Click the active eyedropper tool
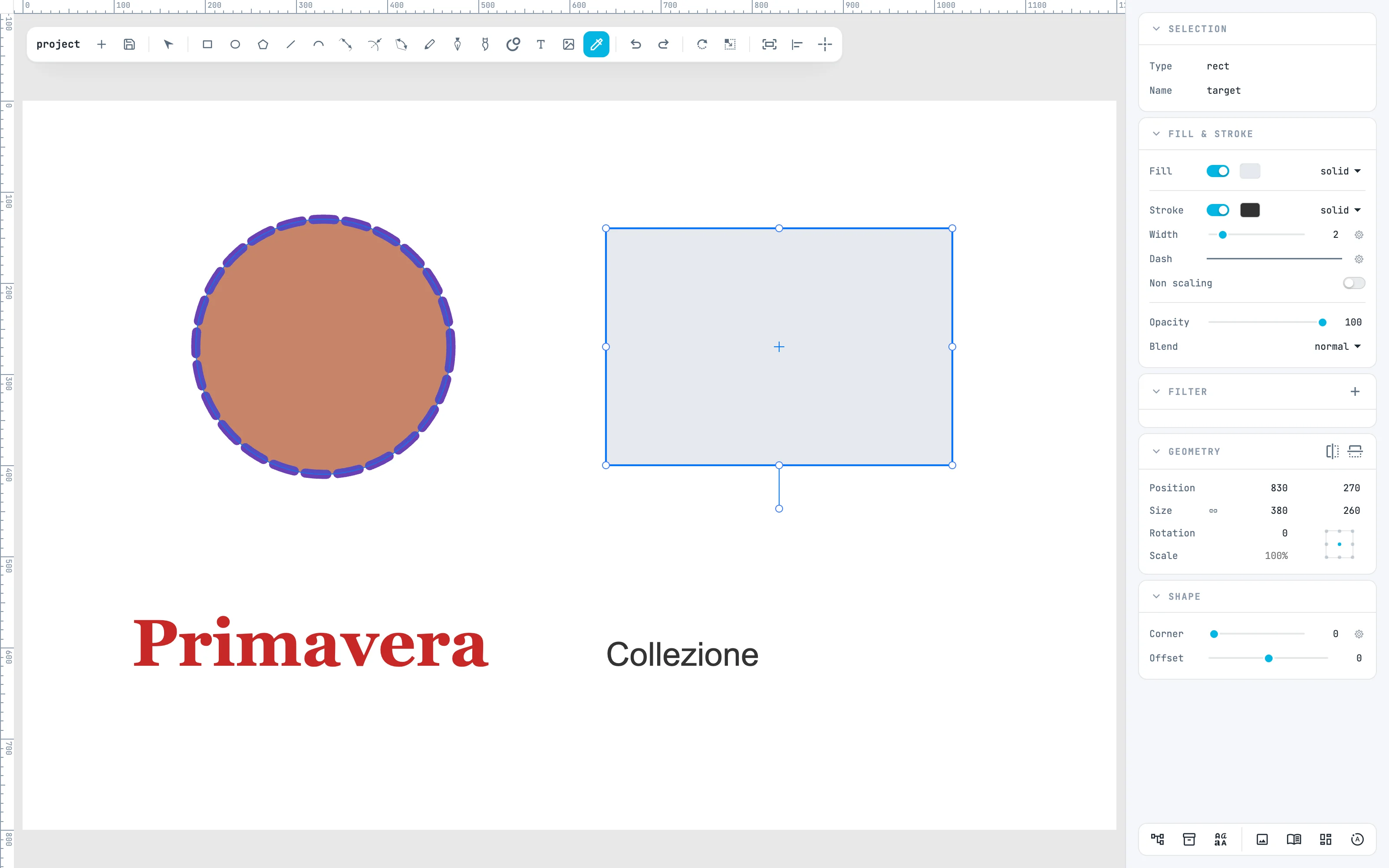Screen dimensions: 1389x868 596,44
